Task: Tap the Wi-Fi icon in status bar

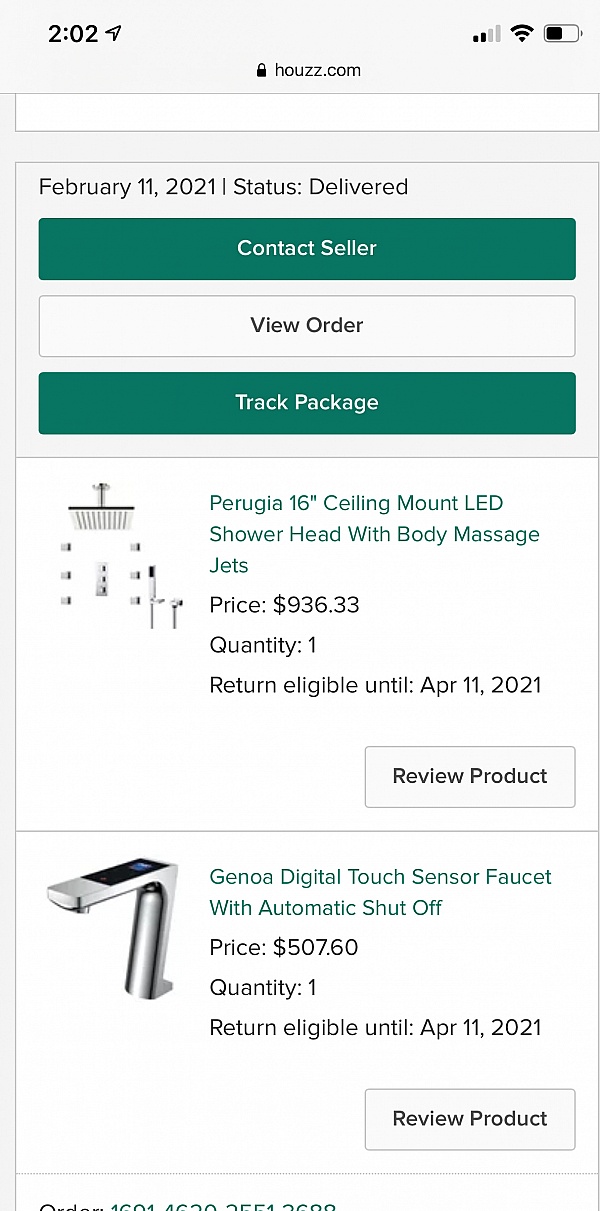Action: (521, 34)
